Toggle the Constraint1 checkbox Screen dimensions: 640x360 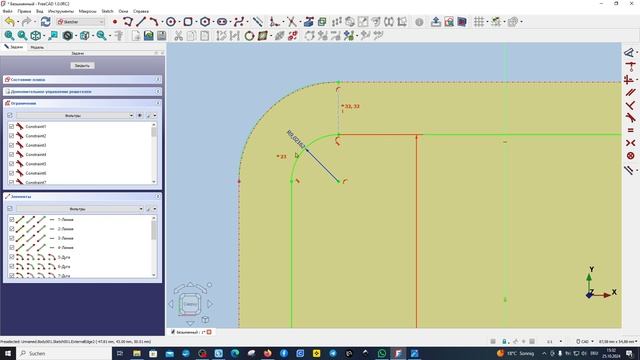tap(11, 127)
